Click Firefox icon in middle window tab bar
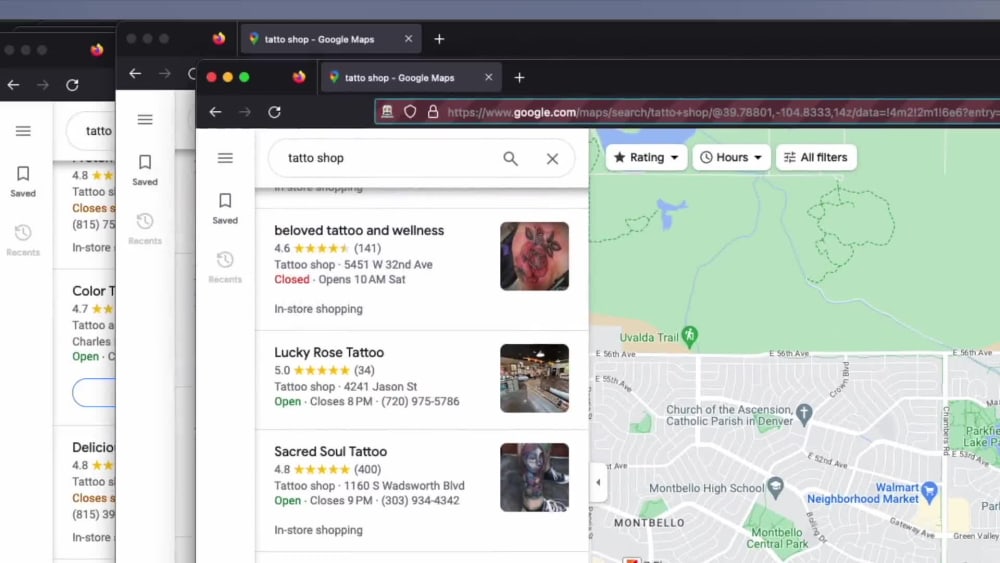Screen dimensions: 1000x563 coord(219,39)
